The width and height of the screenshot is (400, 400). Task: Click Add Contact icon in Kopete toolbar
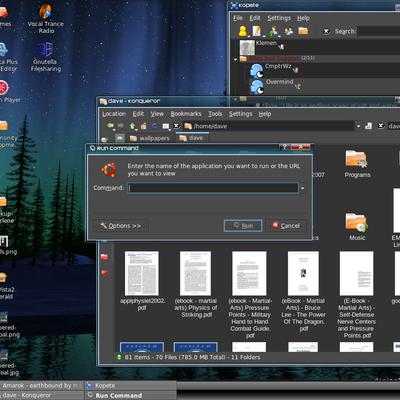pos(273,31)
